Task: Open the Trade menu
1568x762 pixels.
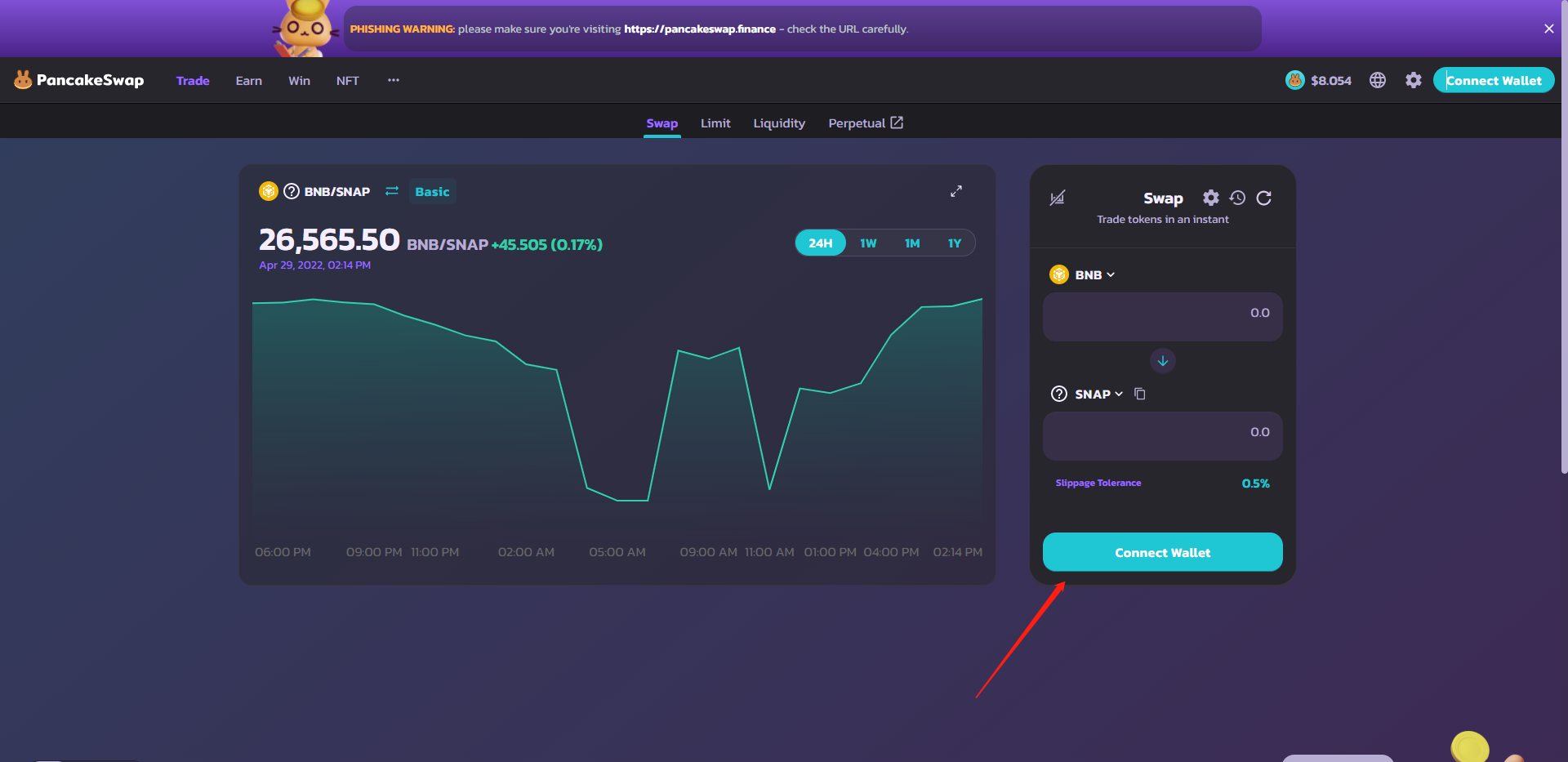Action: pyautogui.click(x=193, y=80)
